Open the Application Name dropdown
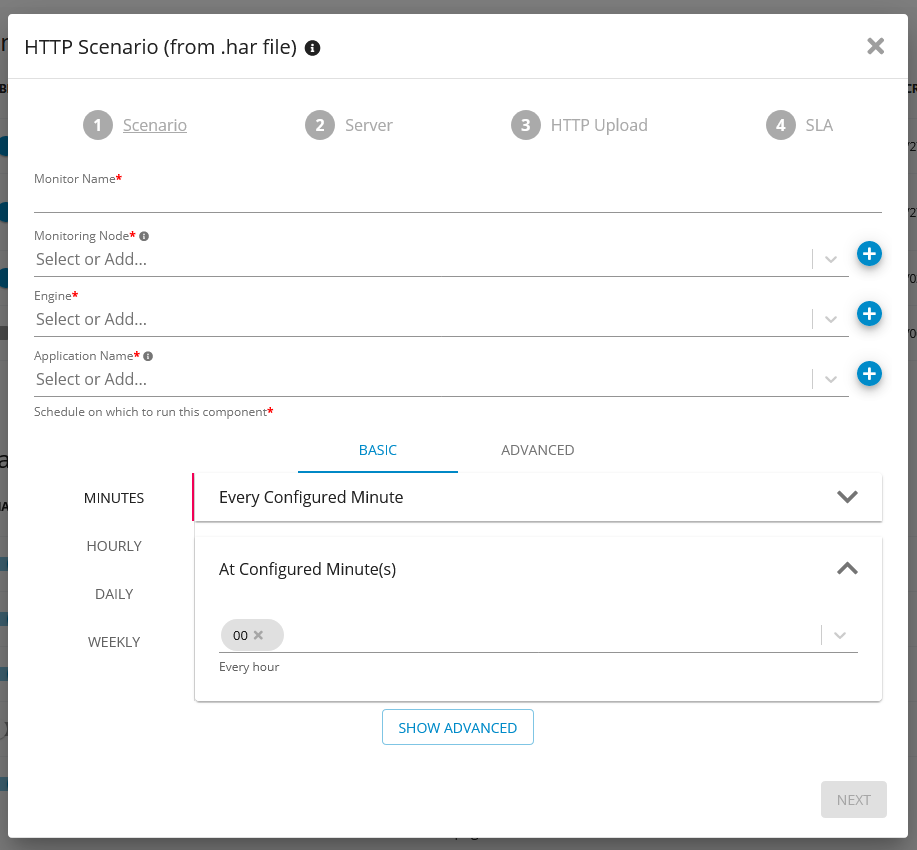This screenshot has width=917, height=850. (831, 379)
